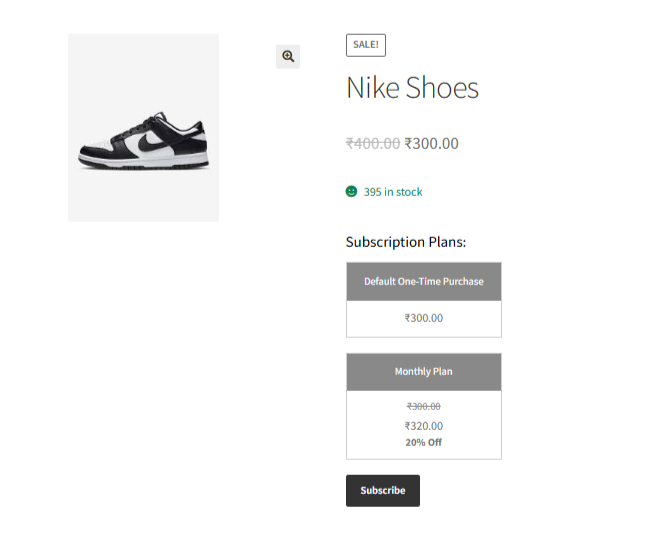The height and width of the screenshot is (539, 666).
Task: Click the "395 in stock" text
Action: tap(393, 192)
